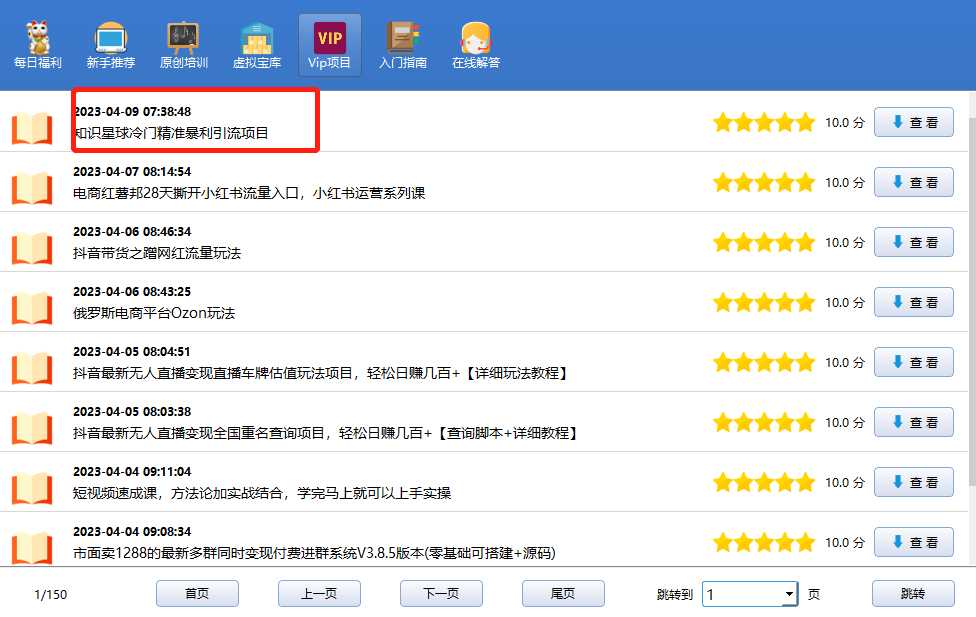The image size is (976, 617).
Task: Go to next page with 下一页
Action: tap(441, 593)
